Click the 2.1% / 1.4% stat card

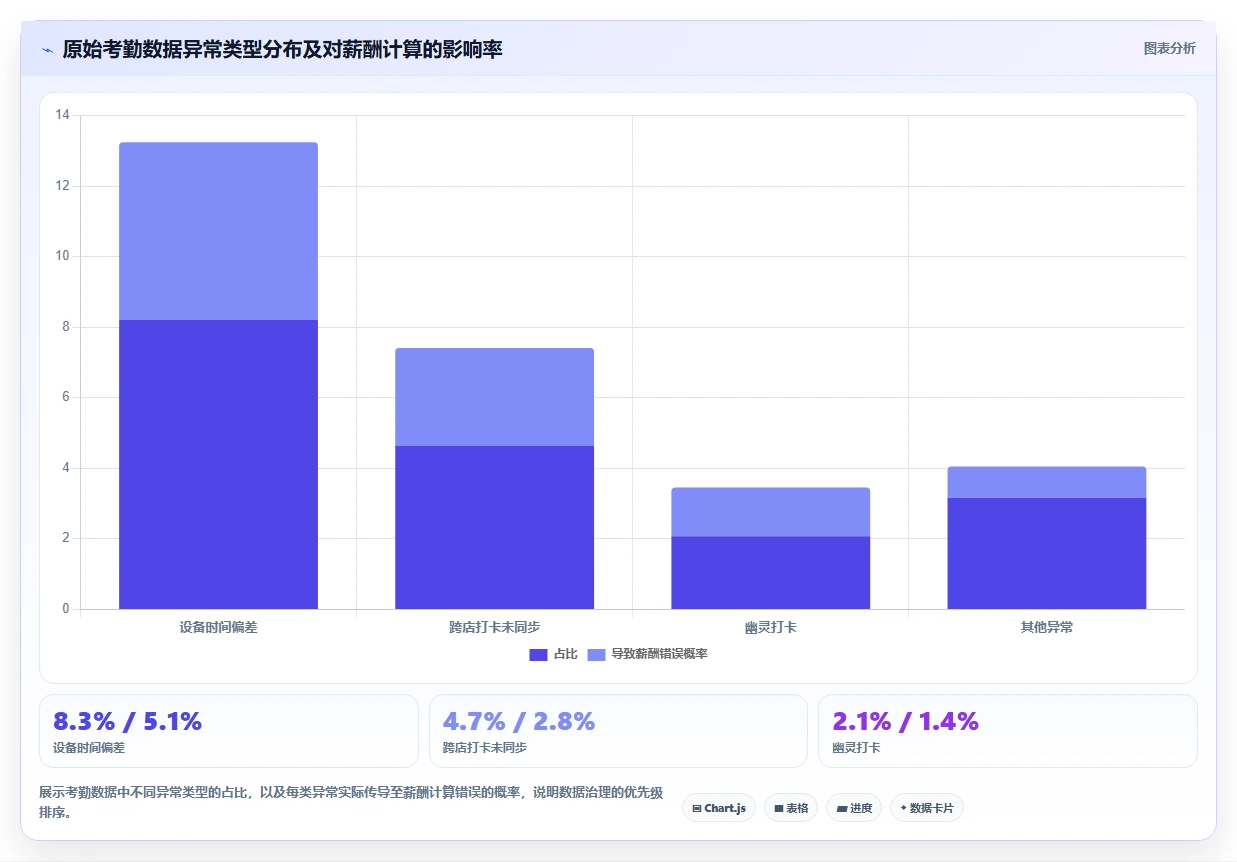pos(1008,731)
